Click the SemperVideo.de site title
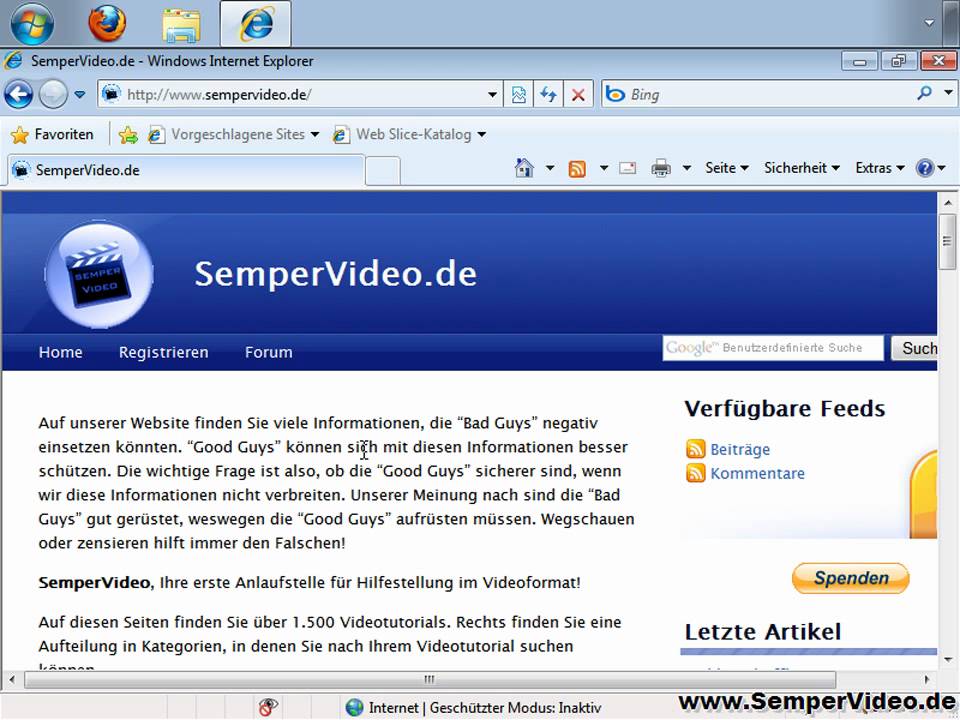 (x=336, y=274)
